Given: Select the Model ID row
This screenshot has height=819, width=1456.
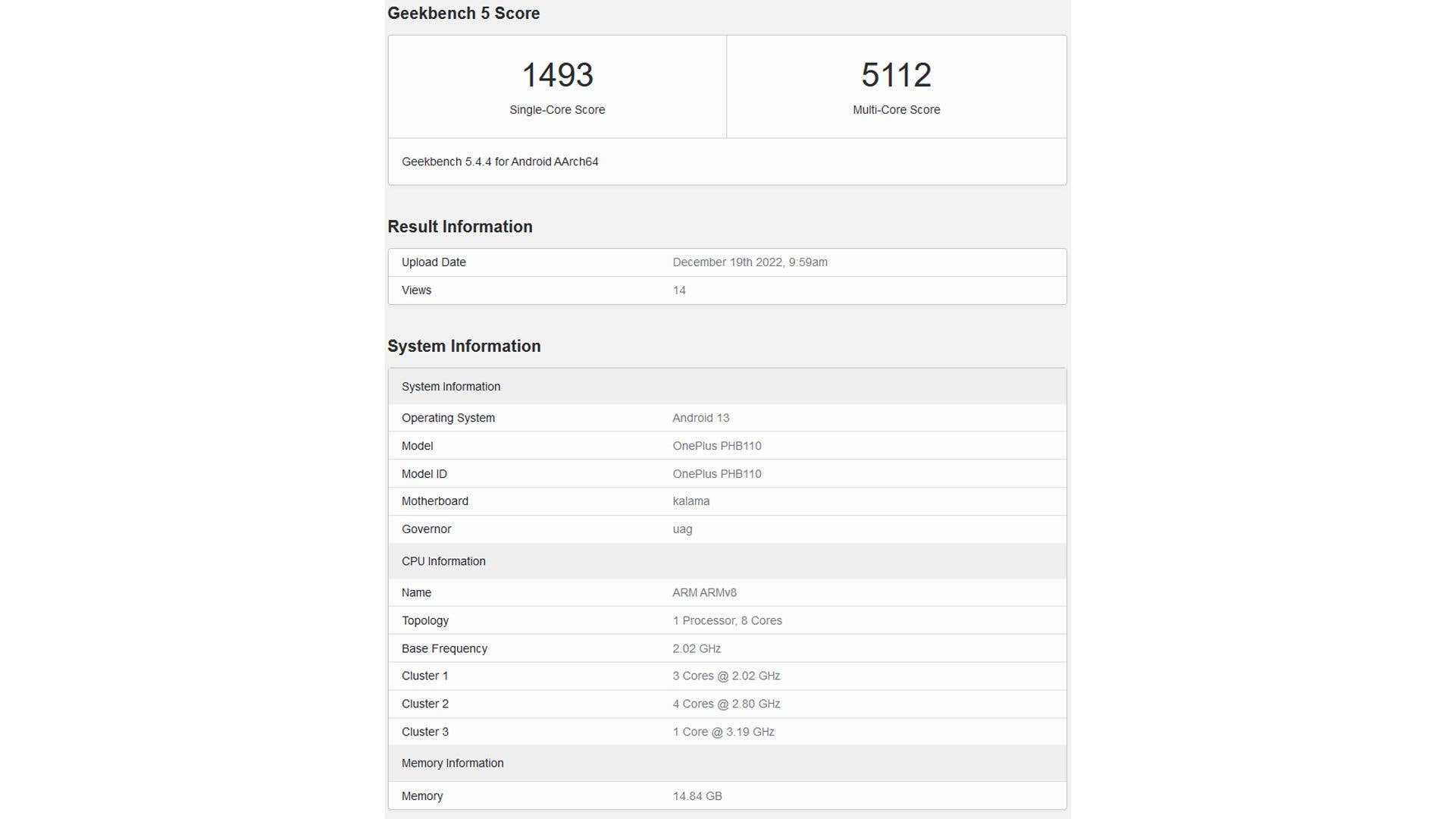Looking at the screenshot, I should [424, 473].
